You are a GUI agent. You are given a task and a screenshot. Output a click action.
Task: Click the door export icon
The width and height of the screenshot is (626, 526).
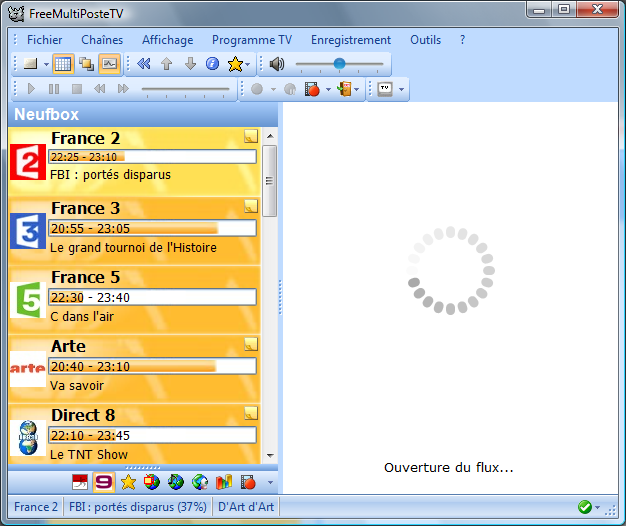(345, 89)
